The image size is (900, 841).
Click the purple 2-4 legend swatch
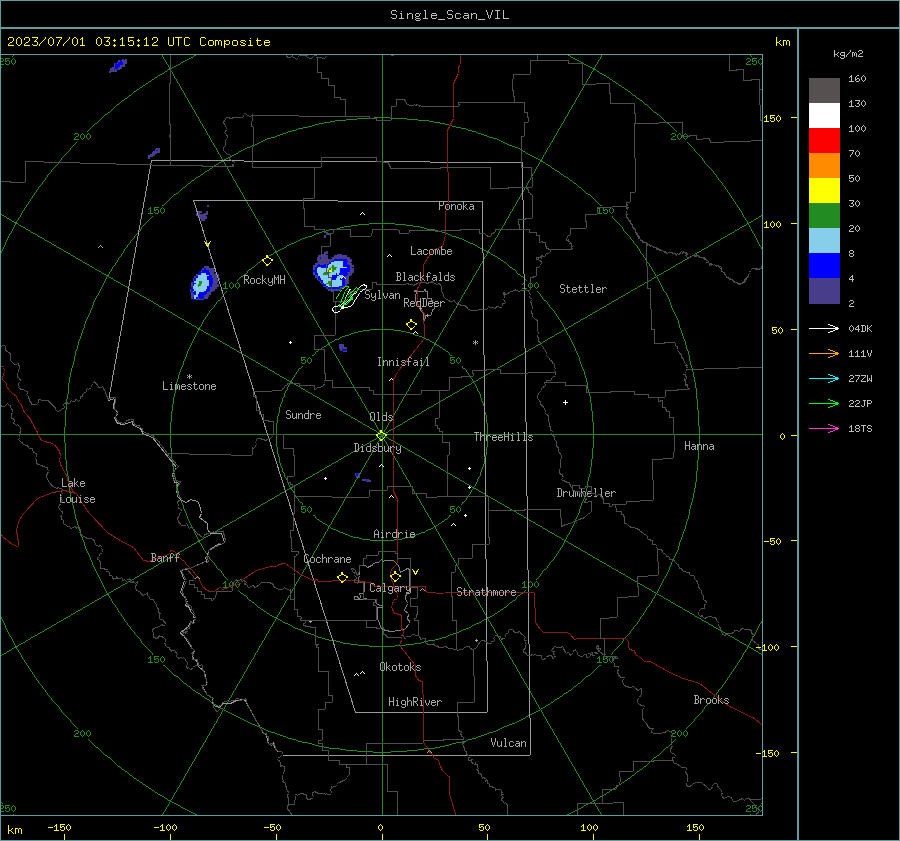pyautogui.click(x=824, y=290)
